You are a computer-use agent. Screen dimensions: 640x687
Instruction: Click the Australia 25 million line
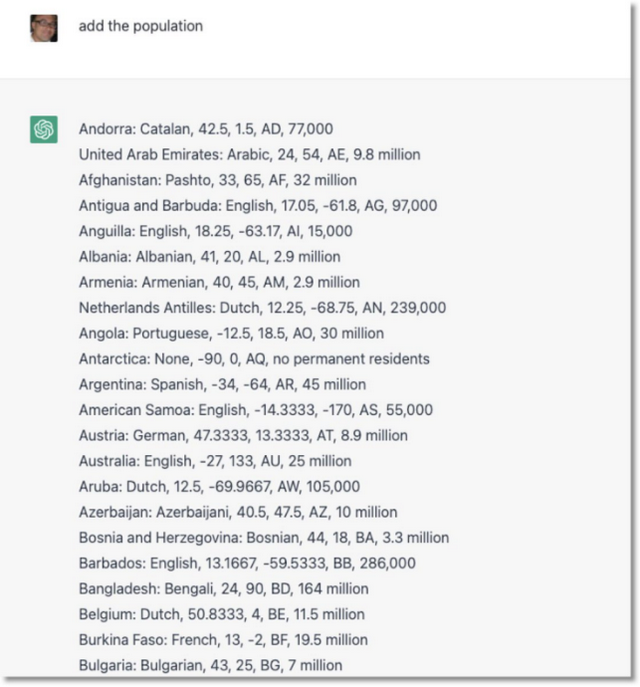215,461
